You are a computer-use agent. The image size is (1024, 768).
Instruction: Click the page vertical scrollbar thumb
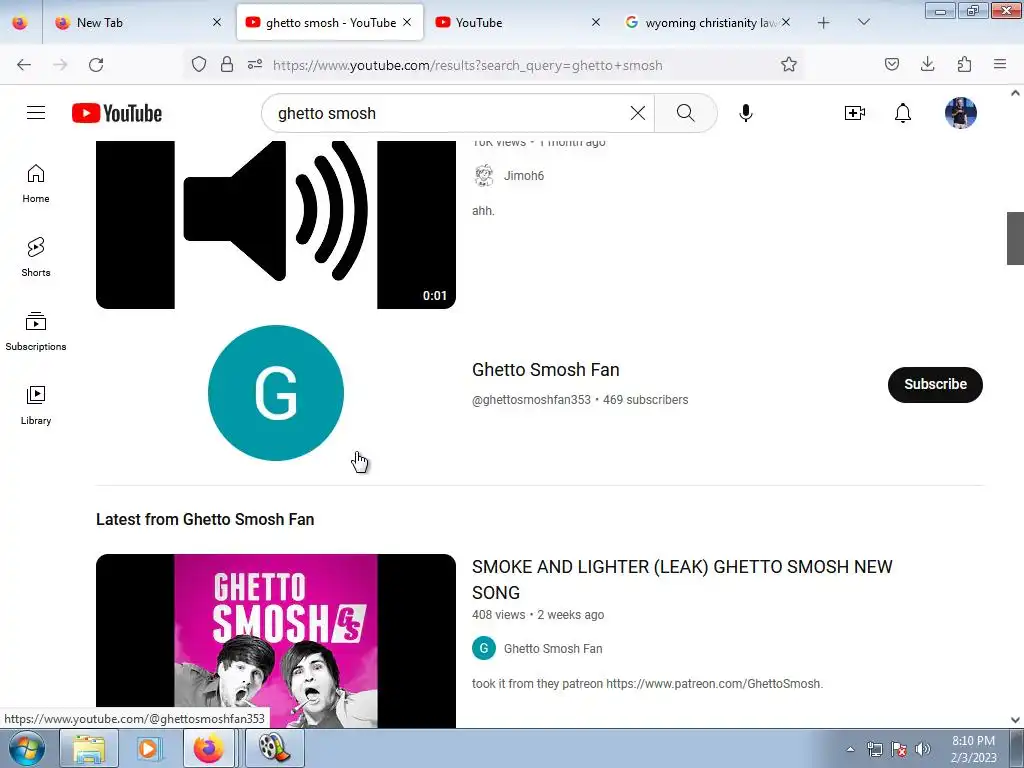(x=1015, y=238)
